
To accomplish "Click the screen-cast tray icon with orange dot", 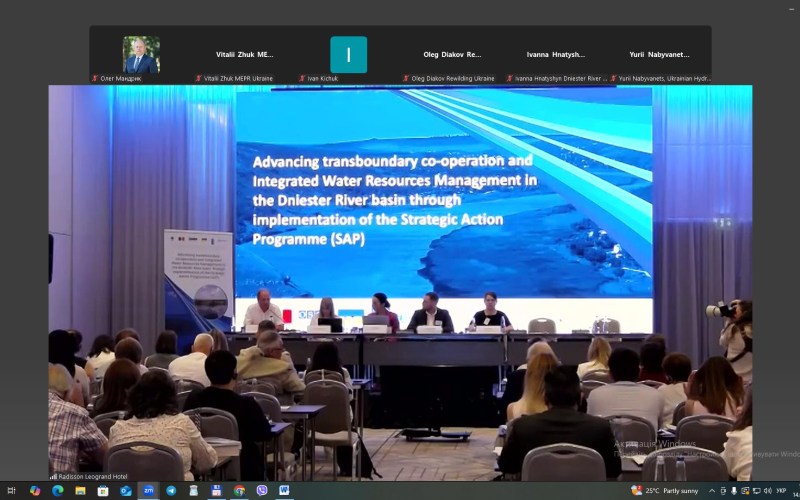I will pos(745,491).
